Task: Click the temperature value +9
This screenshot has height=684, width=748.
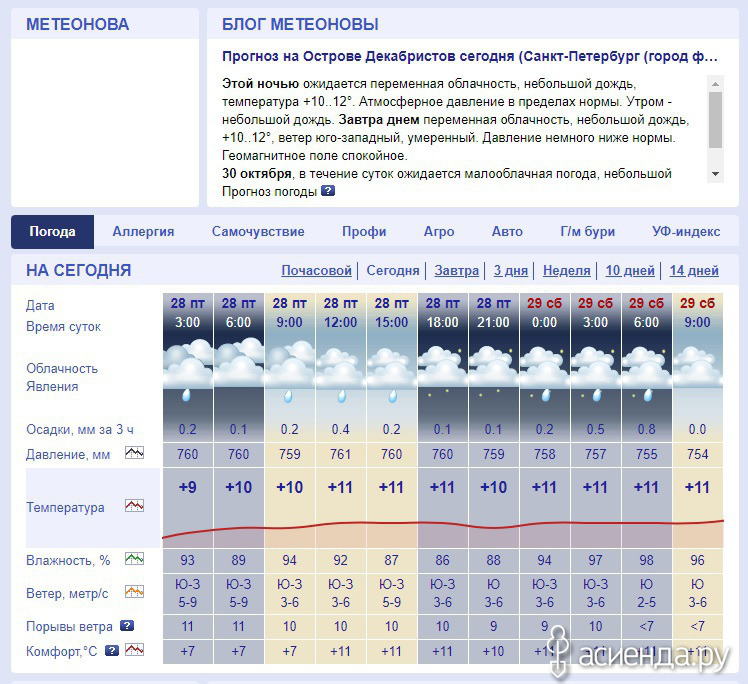Action: [187, 487]
